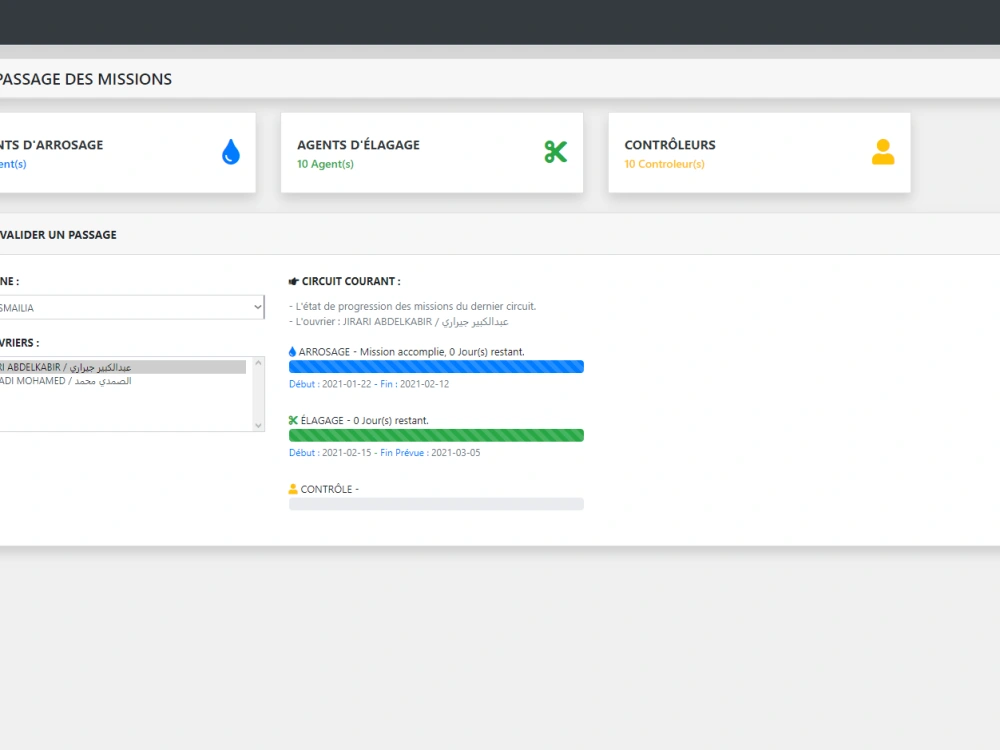Click the état de progression description line
Viewport: 1000px width, 750px height.
[x=413, y=306]
